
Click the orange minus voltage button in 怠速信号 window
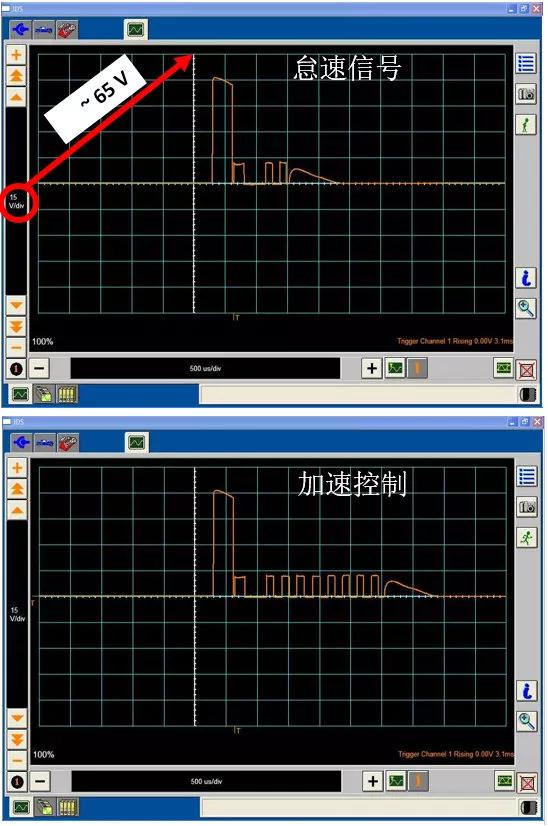[16, 347]
